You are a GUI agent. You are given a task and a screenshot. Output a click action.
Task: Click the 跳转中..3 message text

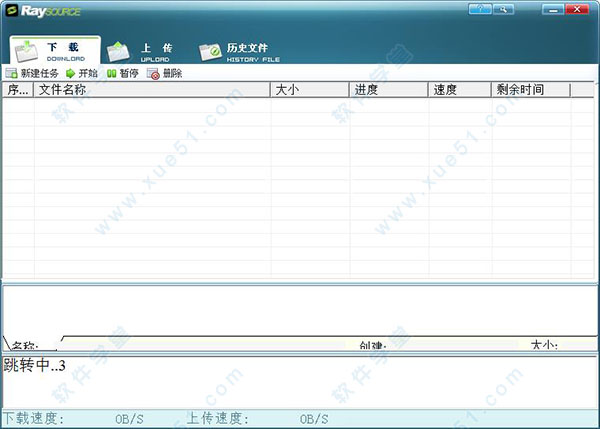point(34,365)
